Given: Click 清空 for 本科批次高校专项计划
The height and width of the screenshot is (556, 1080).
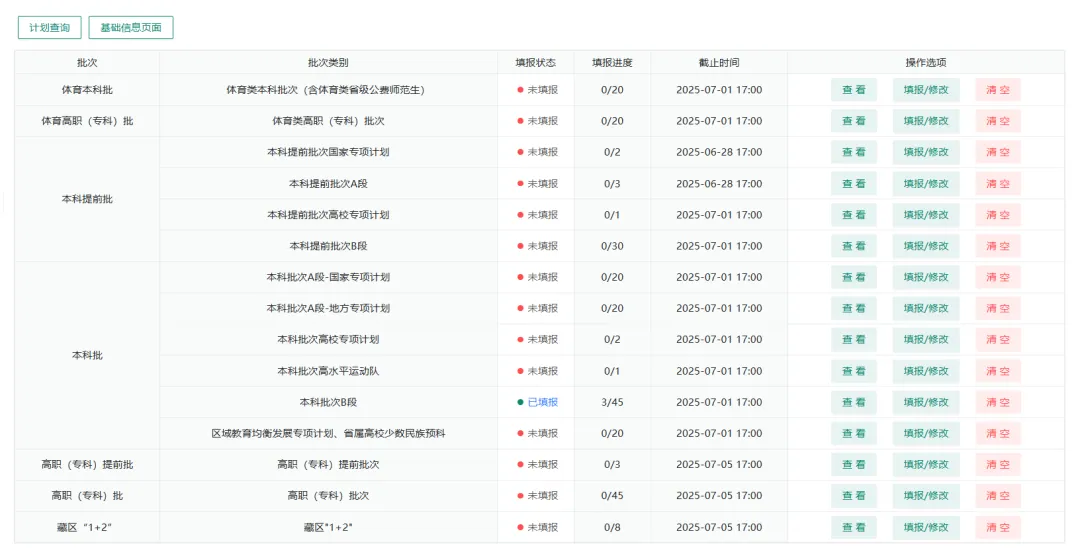Looking at the screenshot, I should pos(997,340).
